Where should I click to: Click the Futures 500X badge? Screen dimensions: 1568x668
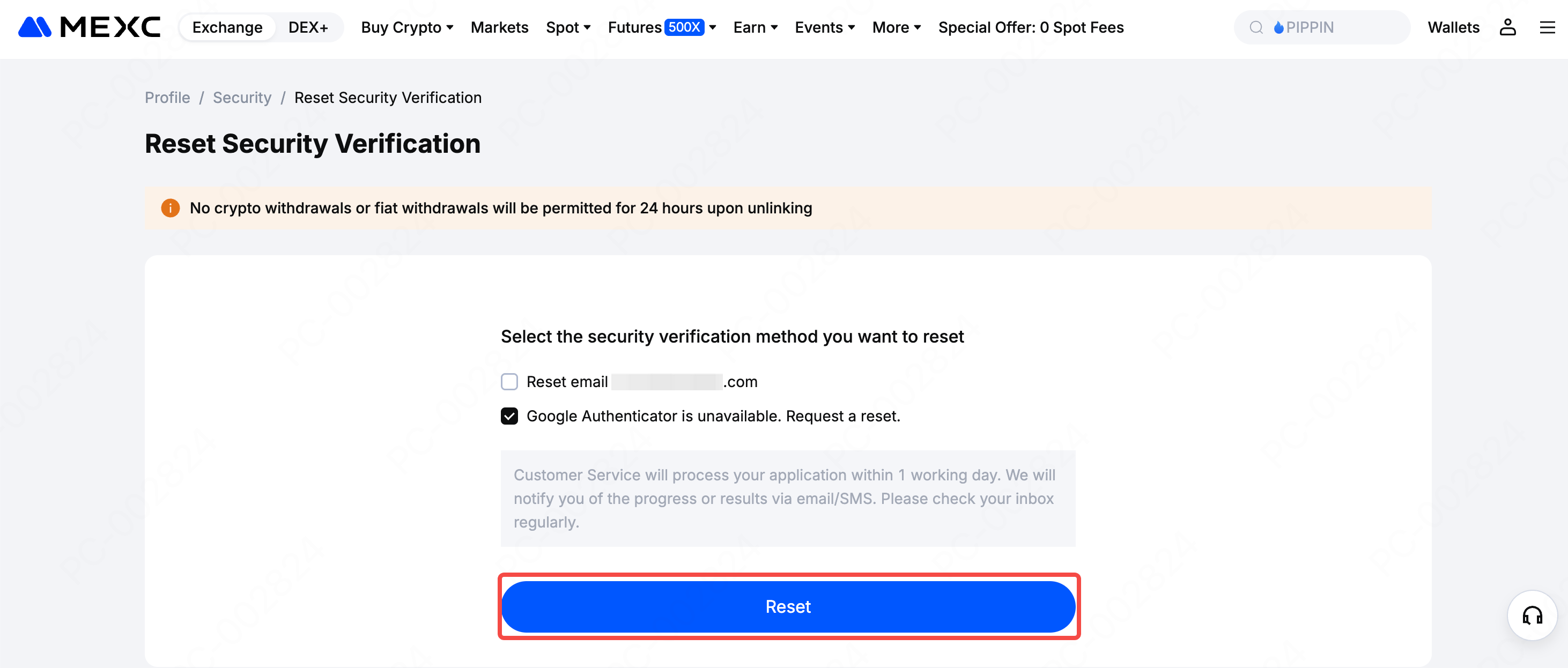tap(684, 27)
